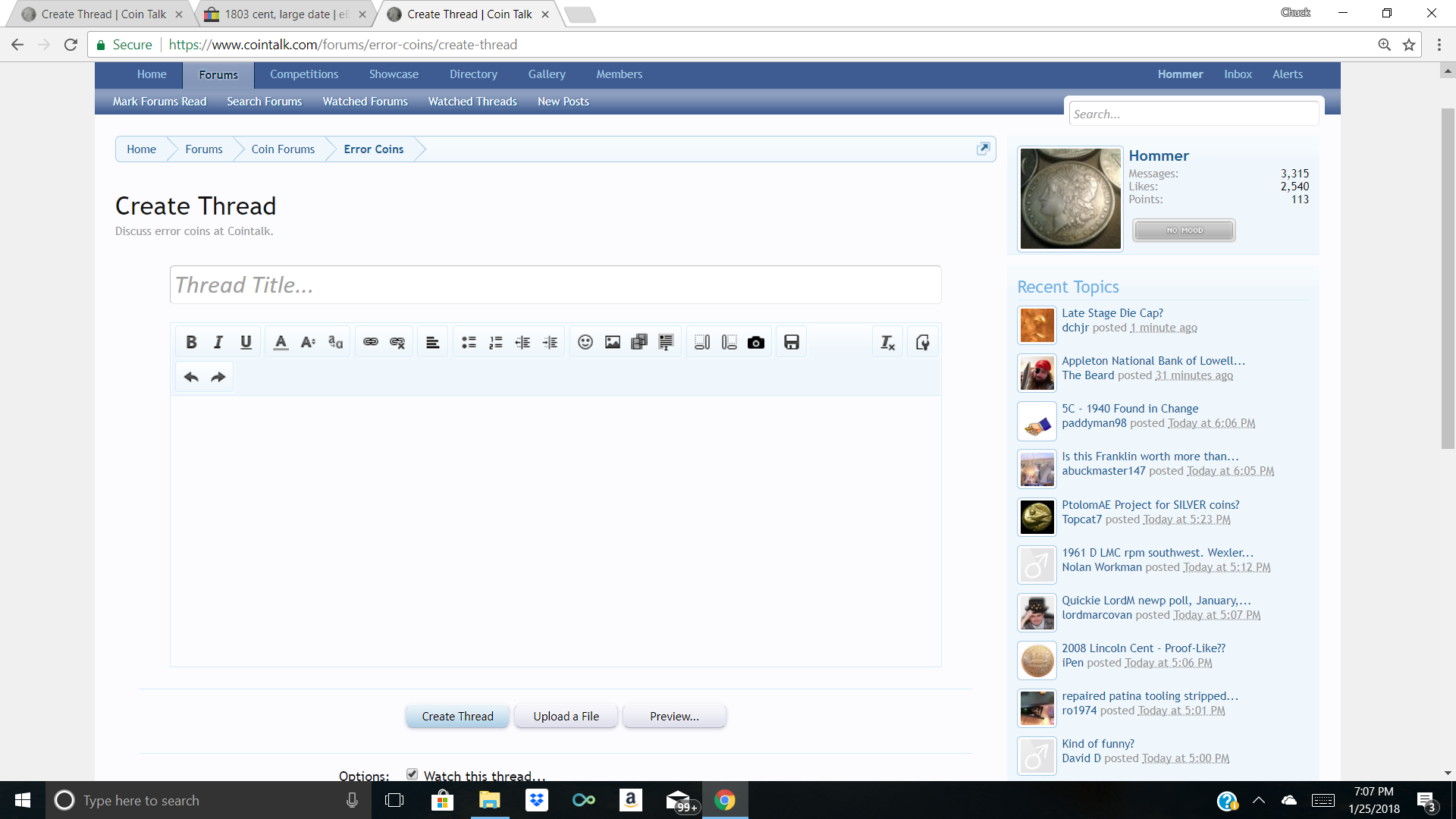
Task: Open the Showcase navigation tab
Action: (x=394, y=74)
